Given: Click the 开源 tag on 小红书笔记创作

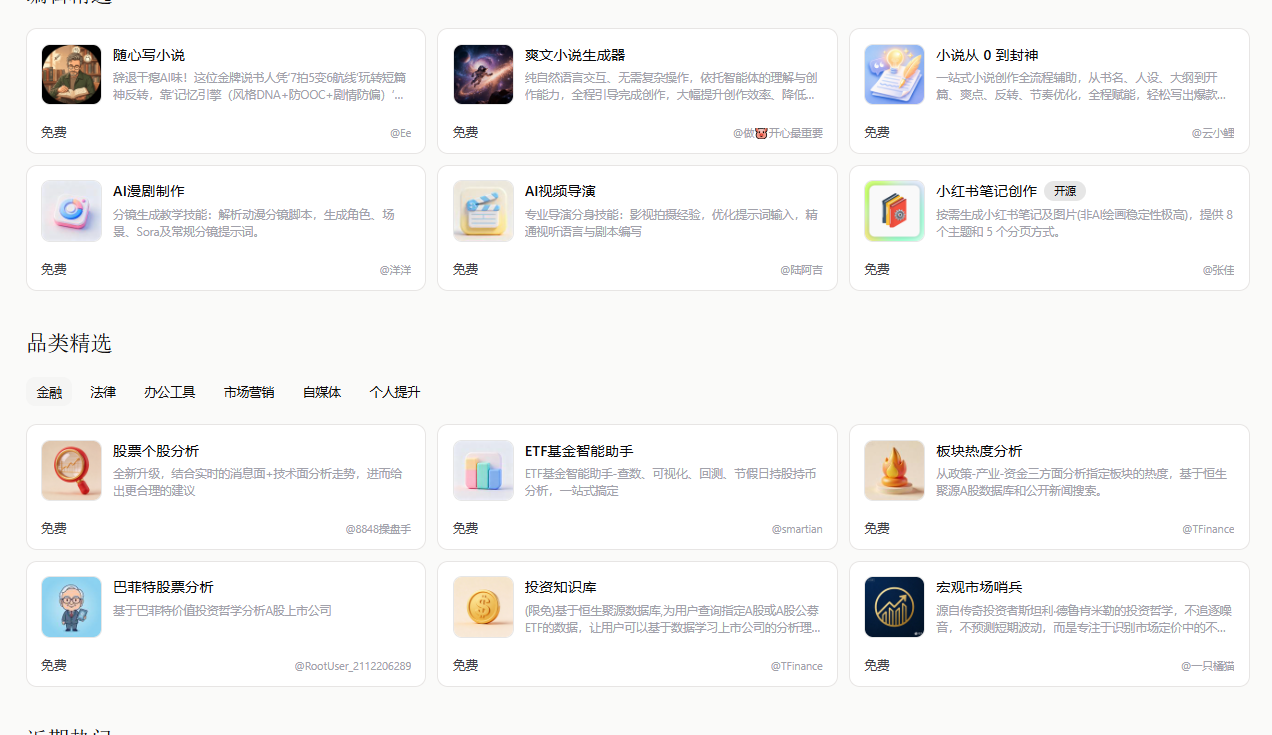Looking at the screenshot, I should [x=1064, y=191].
